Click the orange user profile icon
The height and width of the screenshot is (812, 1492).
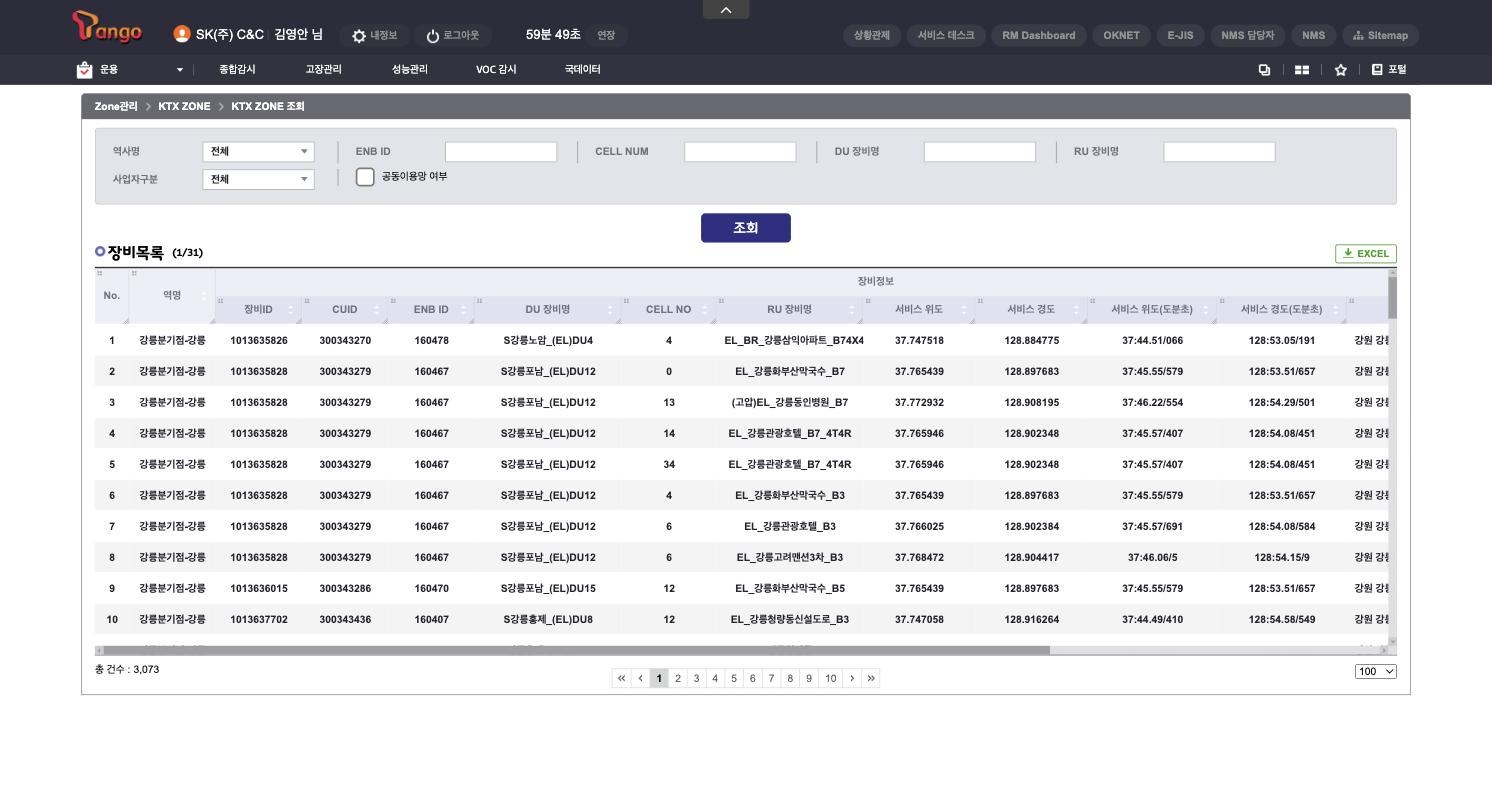[x=181, y=34]
